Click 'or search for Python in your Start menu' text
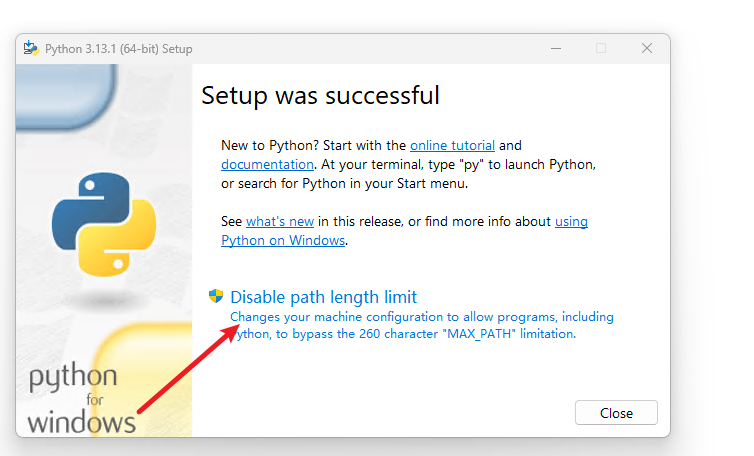Viewport: 754px width, 456px height. click(x=344, y=184)
